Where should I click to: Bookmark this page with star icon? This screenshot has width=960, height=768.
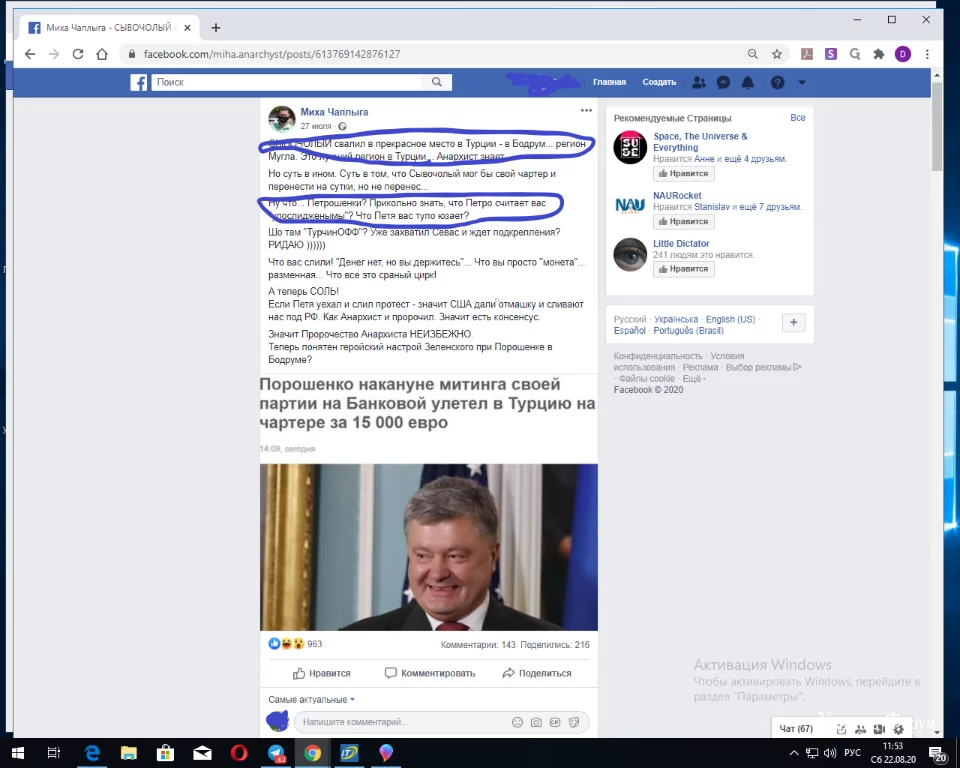coord(777,54)
